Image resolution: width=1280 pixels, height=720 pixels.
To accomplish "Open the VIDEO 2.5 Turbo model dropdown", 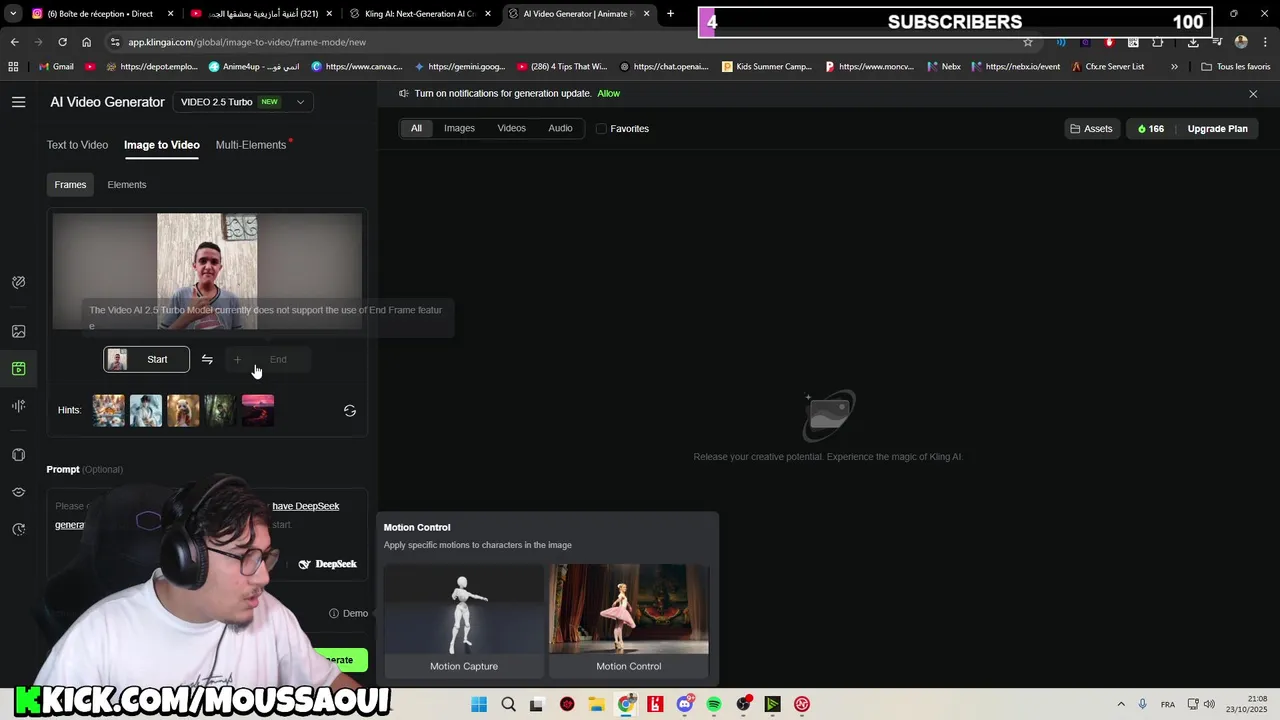I will tap(243, 102).
